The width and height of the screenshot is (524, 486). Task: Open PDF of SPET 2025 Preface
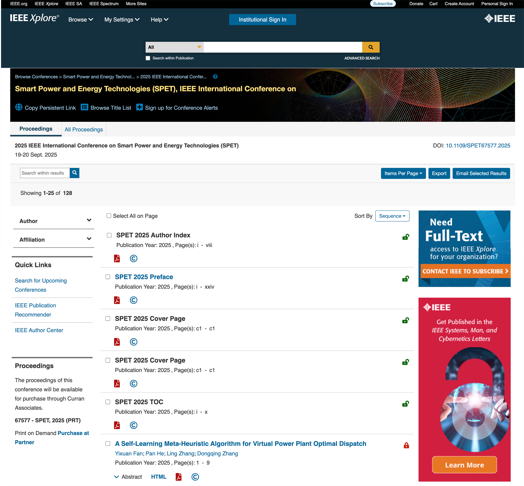point(117,300)
